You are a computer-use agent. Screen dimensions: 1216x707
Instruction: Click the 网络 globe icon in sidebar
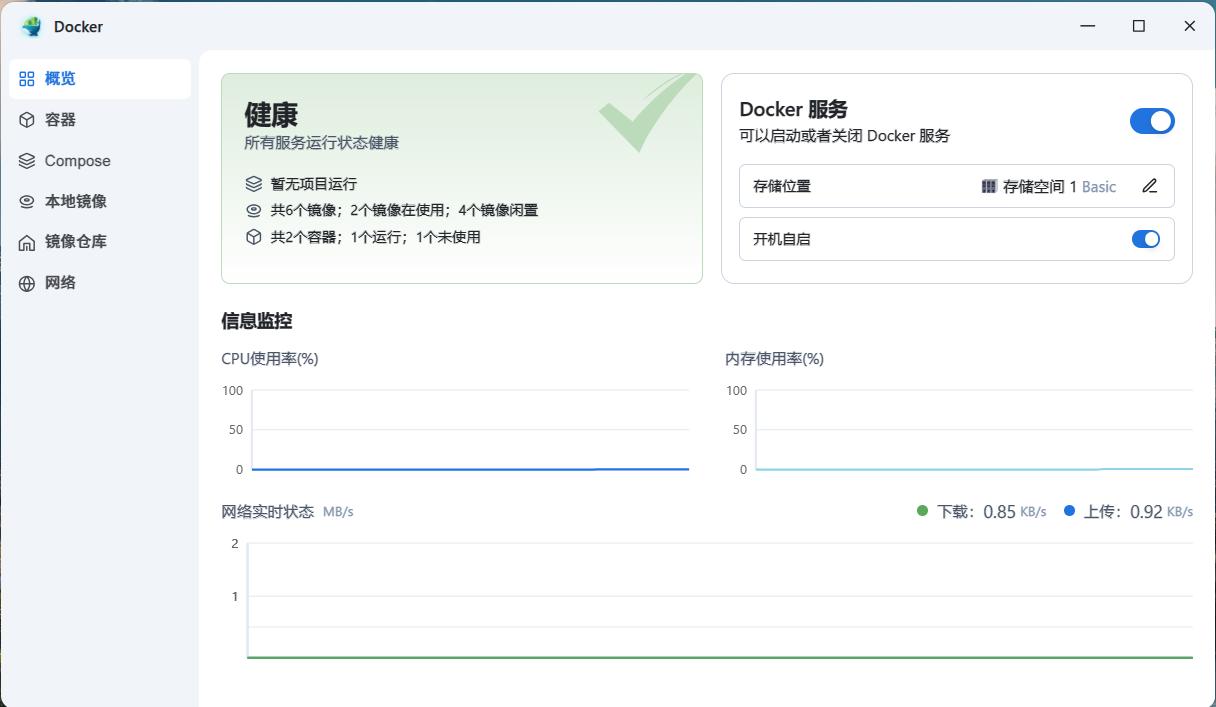point(27,283)
